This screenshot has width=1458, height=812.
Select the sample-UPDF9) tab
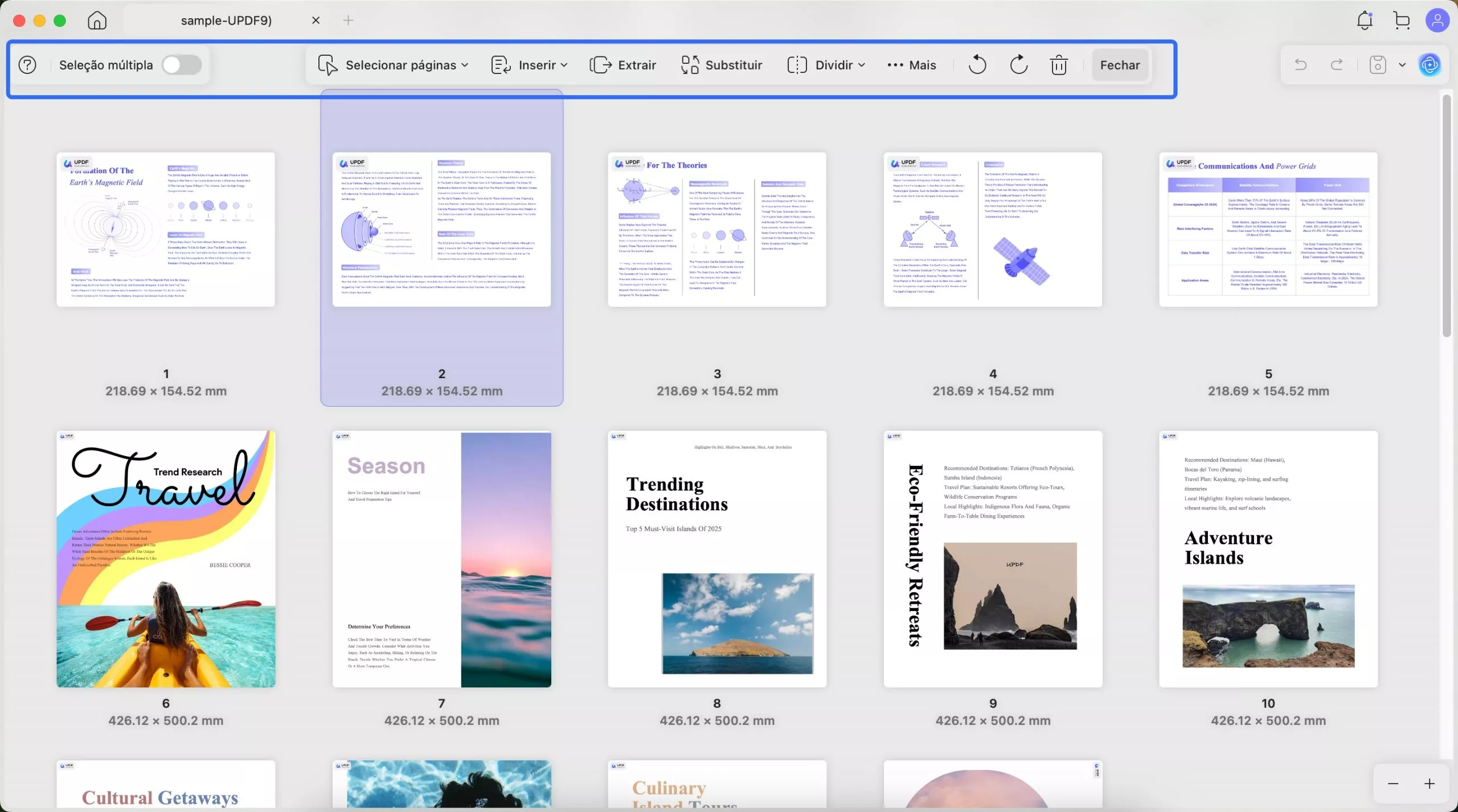[226, 20]
